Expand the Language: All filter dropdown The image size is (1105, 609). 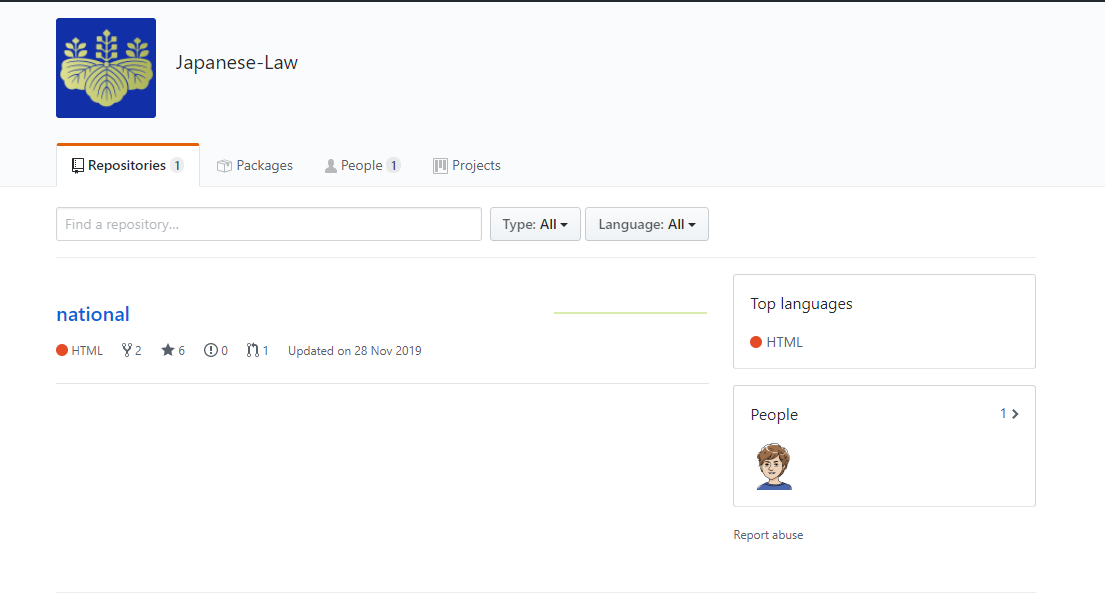647,225
